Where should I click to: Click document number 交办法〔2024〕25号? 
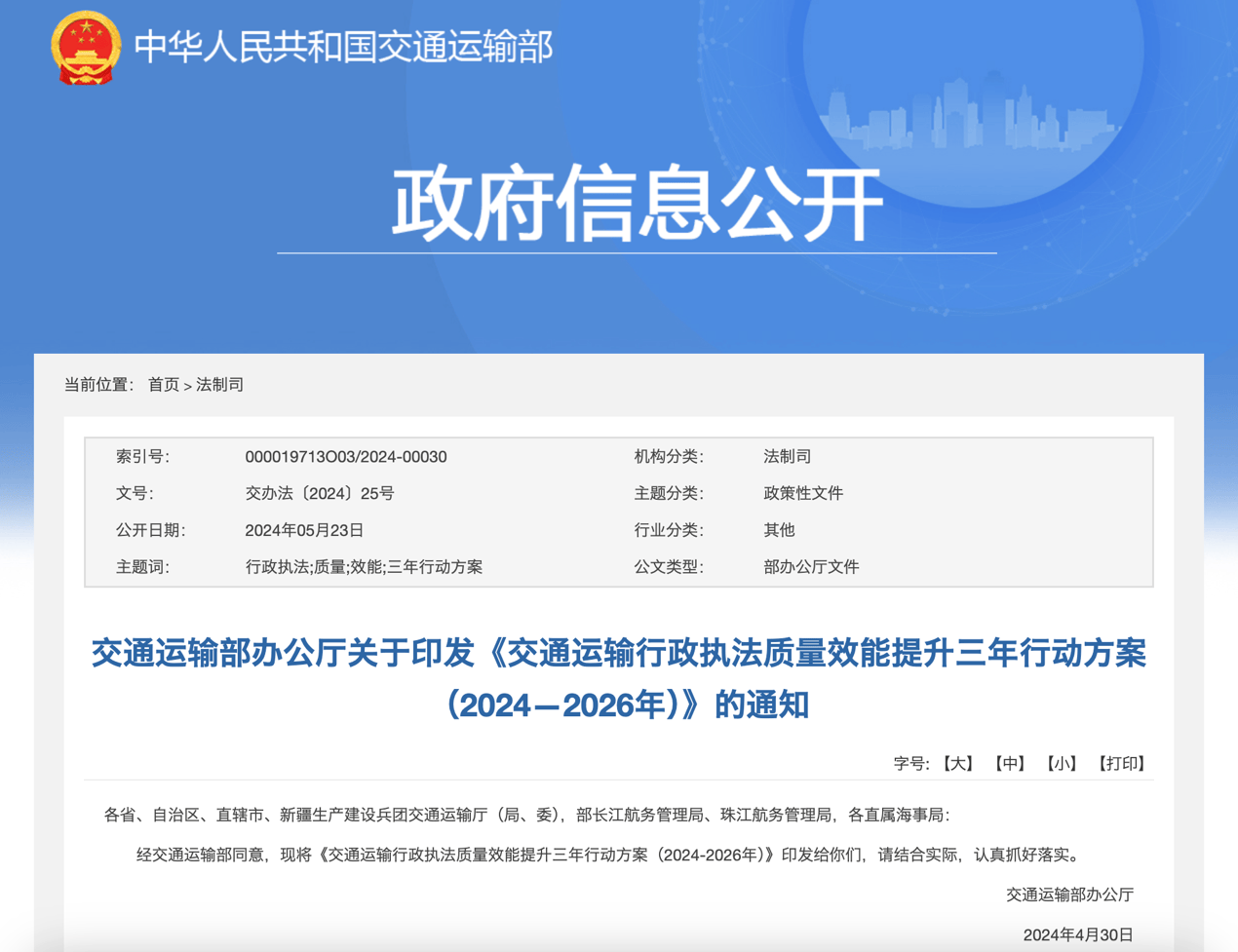coord(319,493)
